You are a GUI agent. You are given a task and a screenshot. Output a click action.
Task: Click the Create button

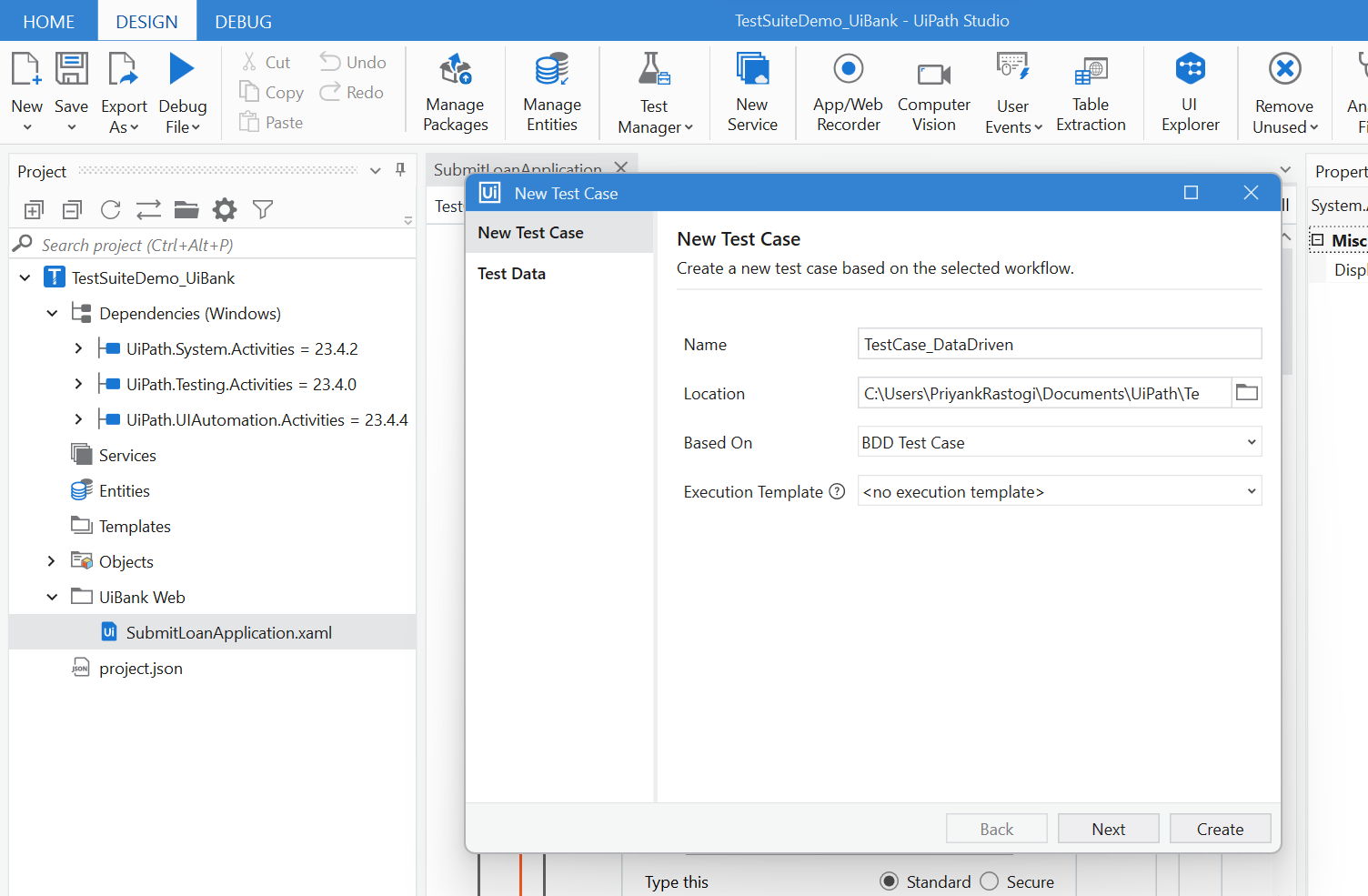tap(1220, 829)
